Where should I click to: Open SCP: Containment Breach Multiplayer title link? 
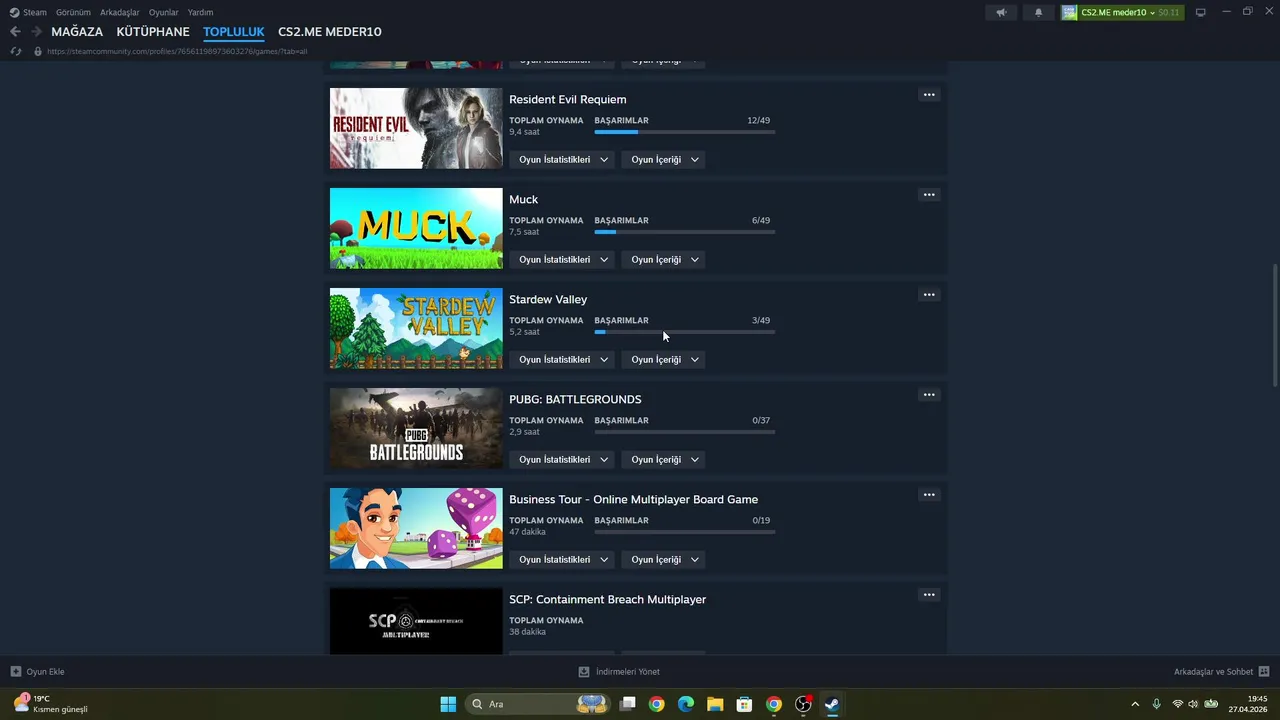point(608,599)
